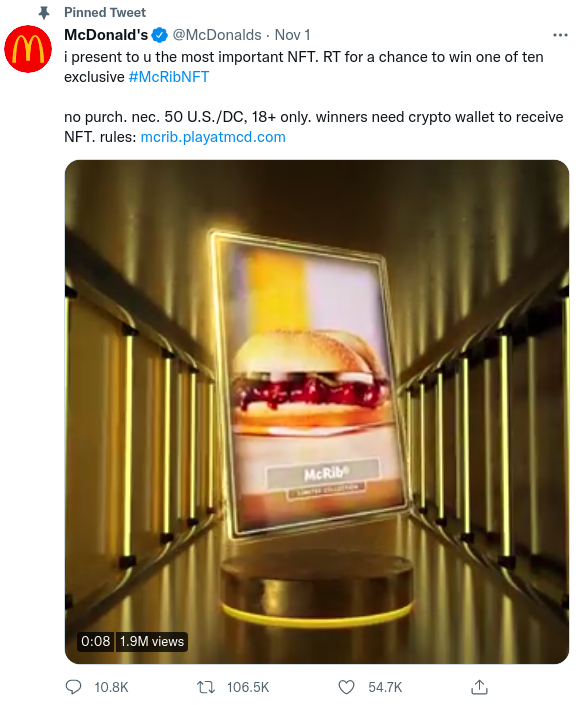Screen dimensions: 585x705
Task: Play the McRib NFT video
Action: (317, 411)
